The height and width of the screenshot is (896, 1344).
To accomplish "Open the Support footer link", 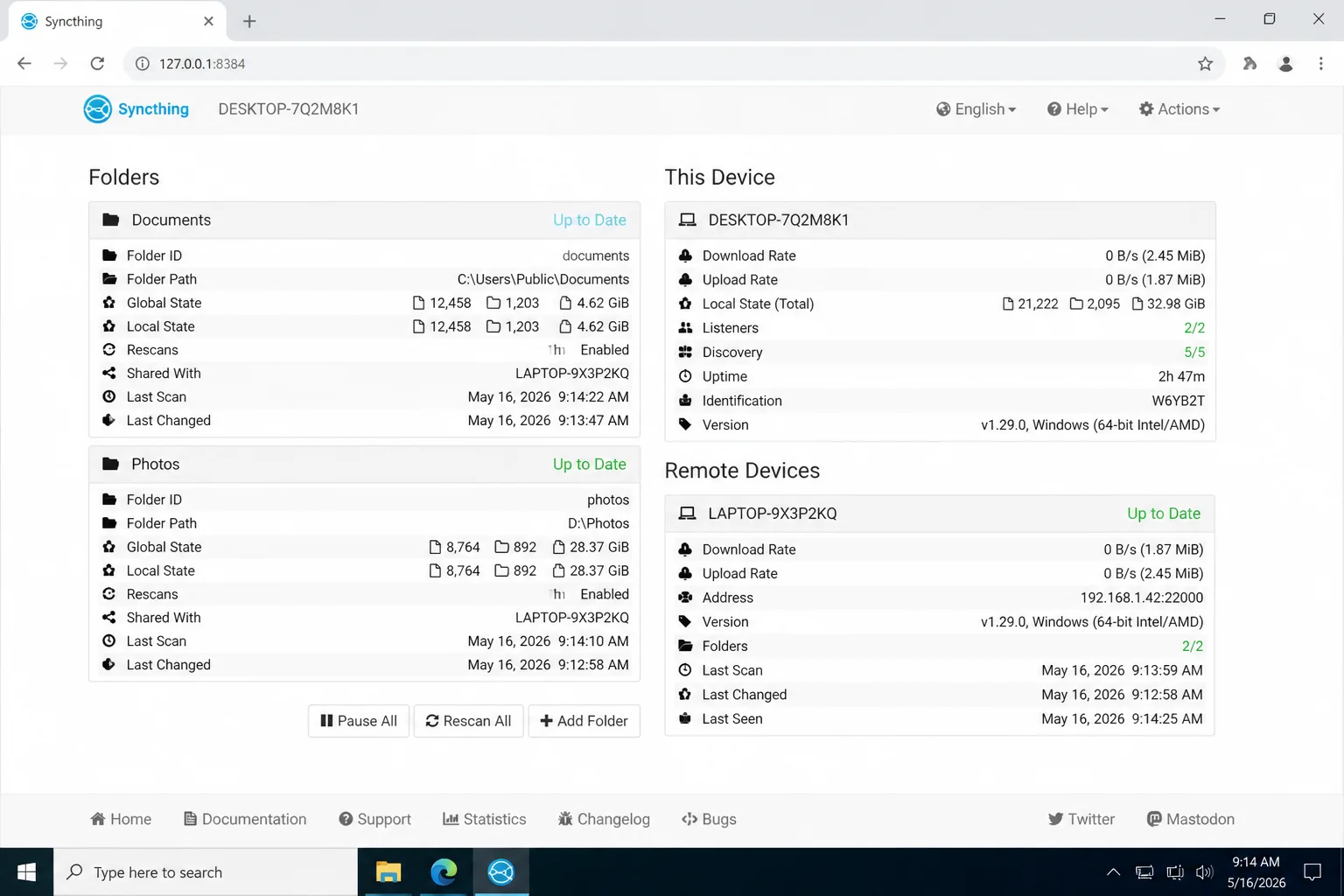I will (374, 819).
